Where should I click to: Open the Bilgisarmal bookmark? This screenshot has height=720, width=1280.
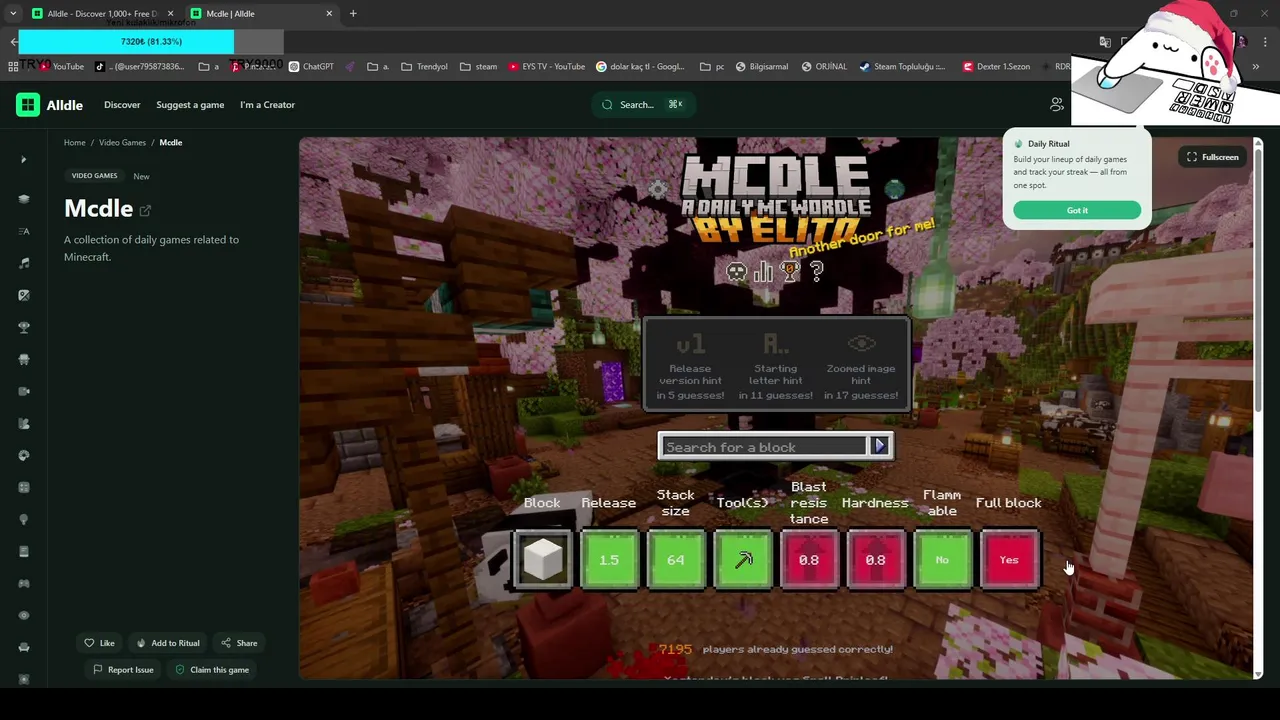tap(761, 67)
